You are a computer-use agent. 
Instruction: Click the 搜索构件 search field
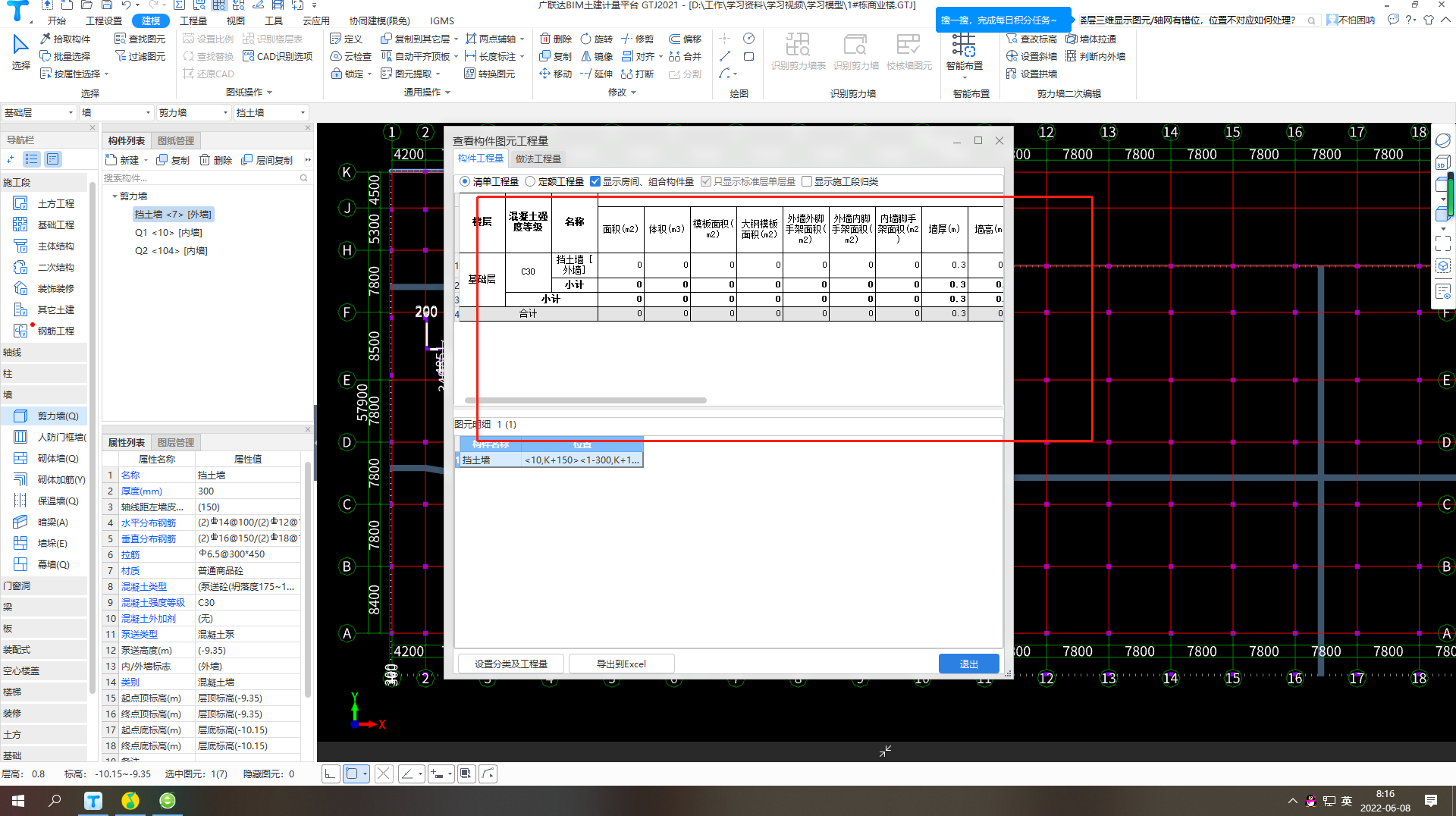[x=206, y=178]
